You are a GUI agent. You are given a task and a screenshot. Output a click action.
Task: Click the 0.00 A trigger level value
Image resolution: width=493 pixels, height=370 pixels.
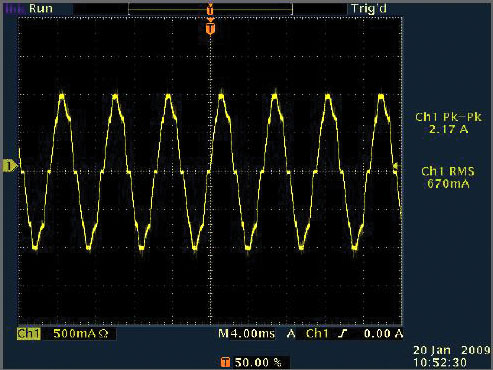tap(383, 333)
